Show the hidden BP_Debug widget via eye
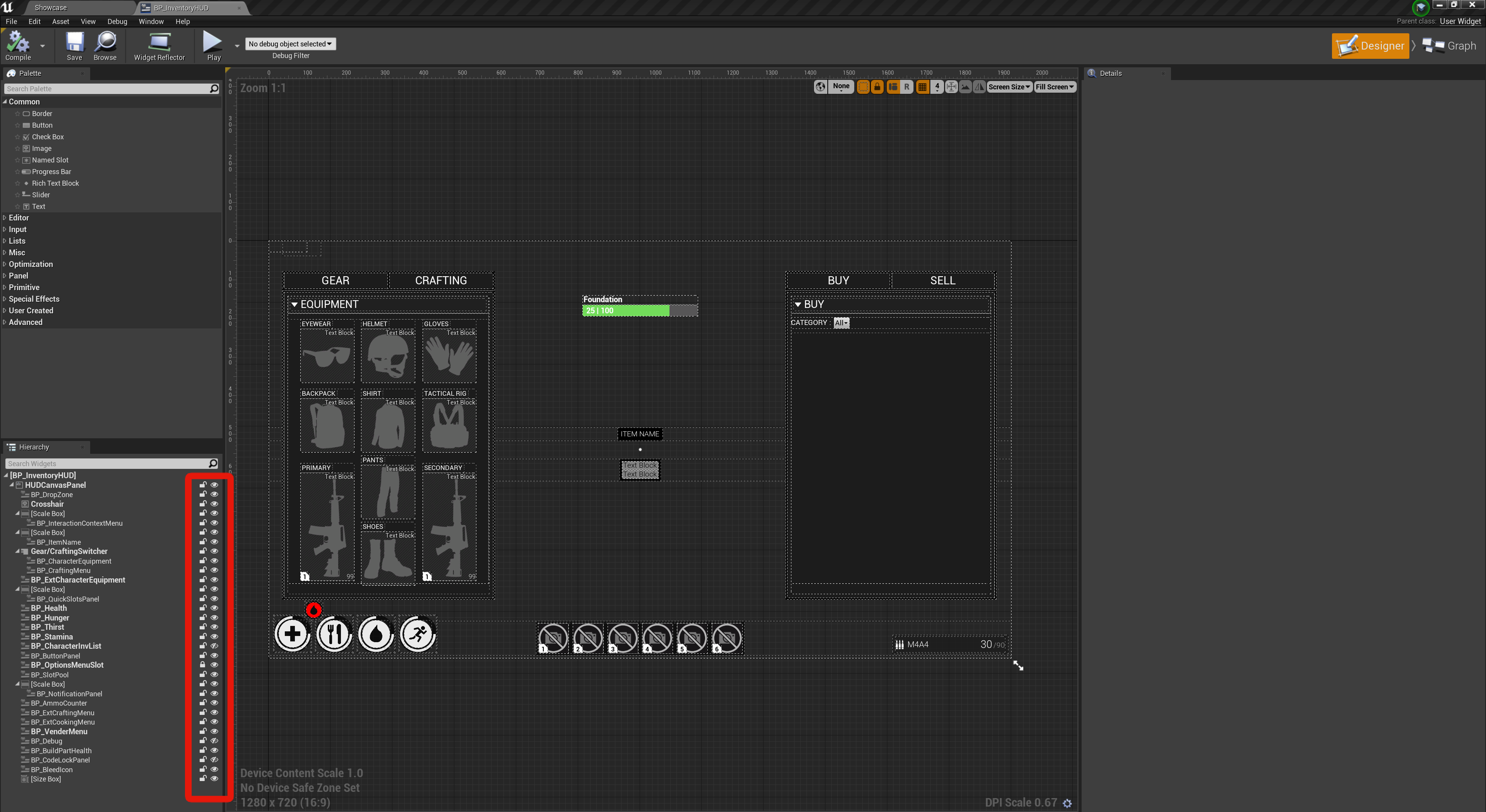This screenshot has width=1486, height=812. [x=214, y=741]
